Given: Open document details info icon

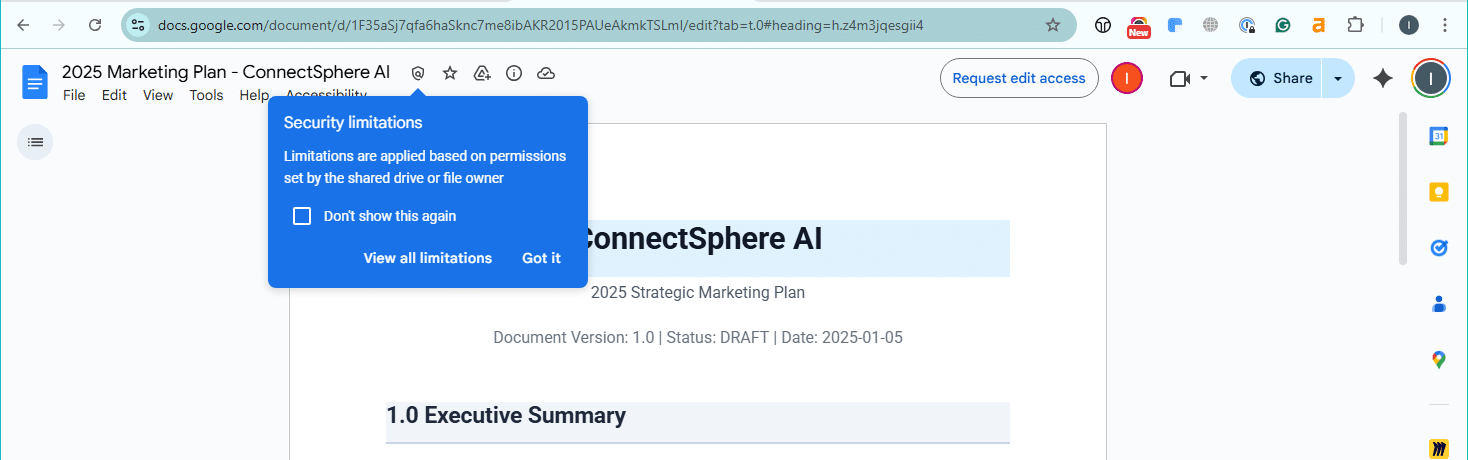Looking at the screenshot, I should click(x=514, y=73).
